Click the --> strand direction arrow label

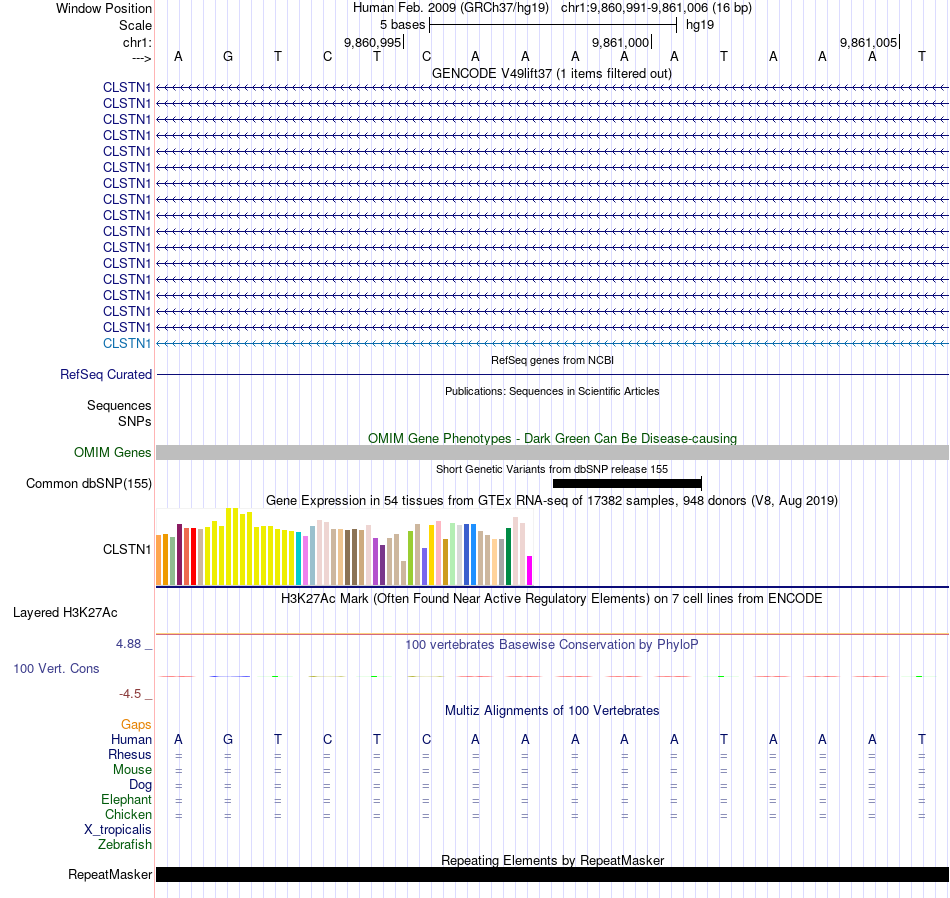[142, 58]
